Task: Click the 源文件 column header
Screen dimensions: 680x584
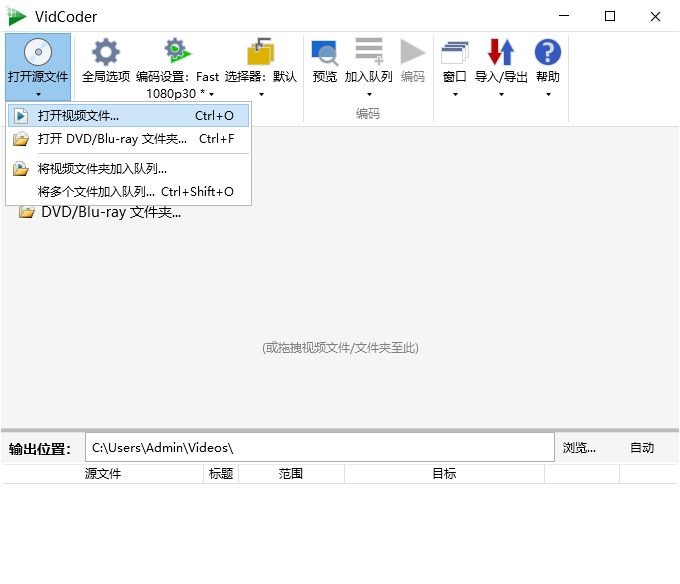Action: pos(103,473)
